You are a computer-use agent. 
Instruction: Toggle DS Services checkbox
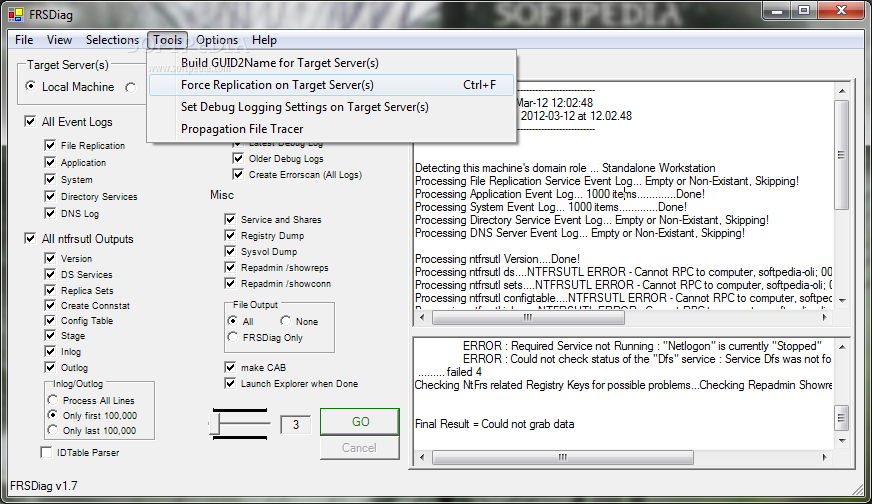tap(50, 274)
